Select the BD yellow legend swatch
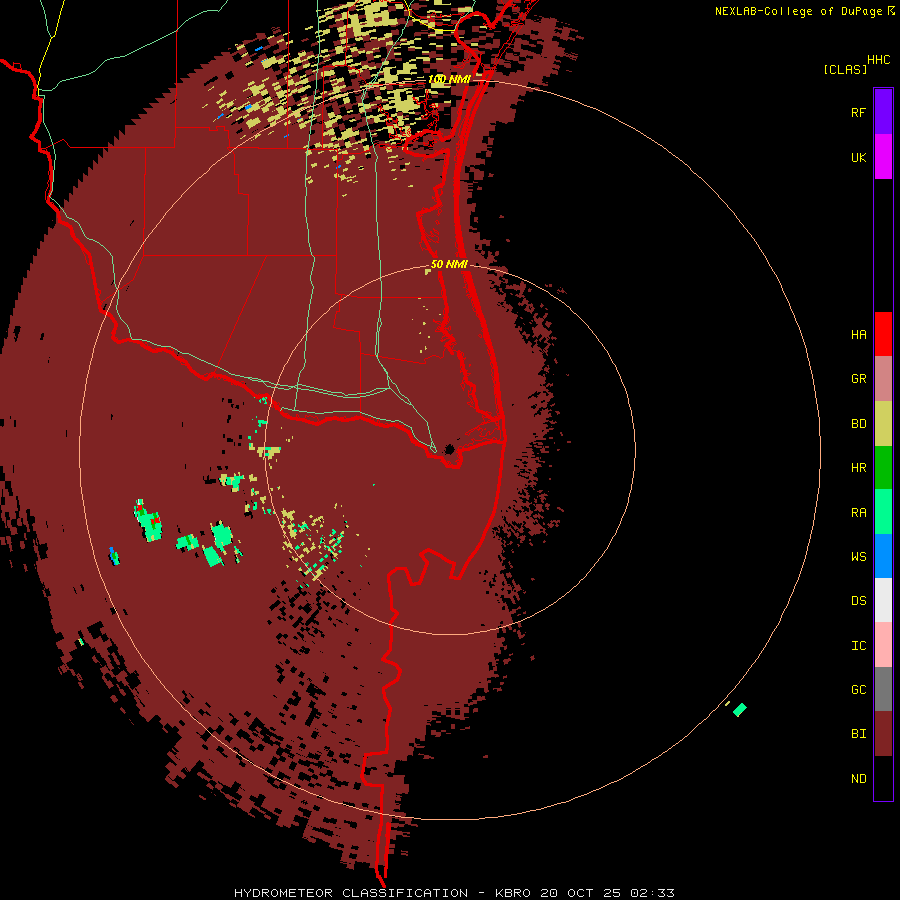This screenshot has width=900, height=900. tap(883, 424)
